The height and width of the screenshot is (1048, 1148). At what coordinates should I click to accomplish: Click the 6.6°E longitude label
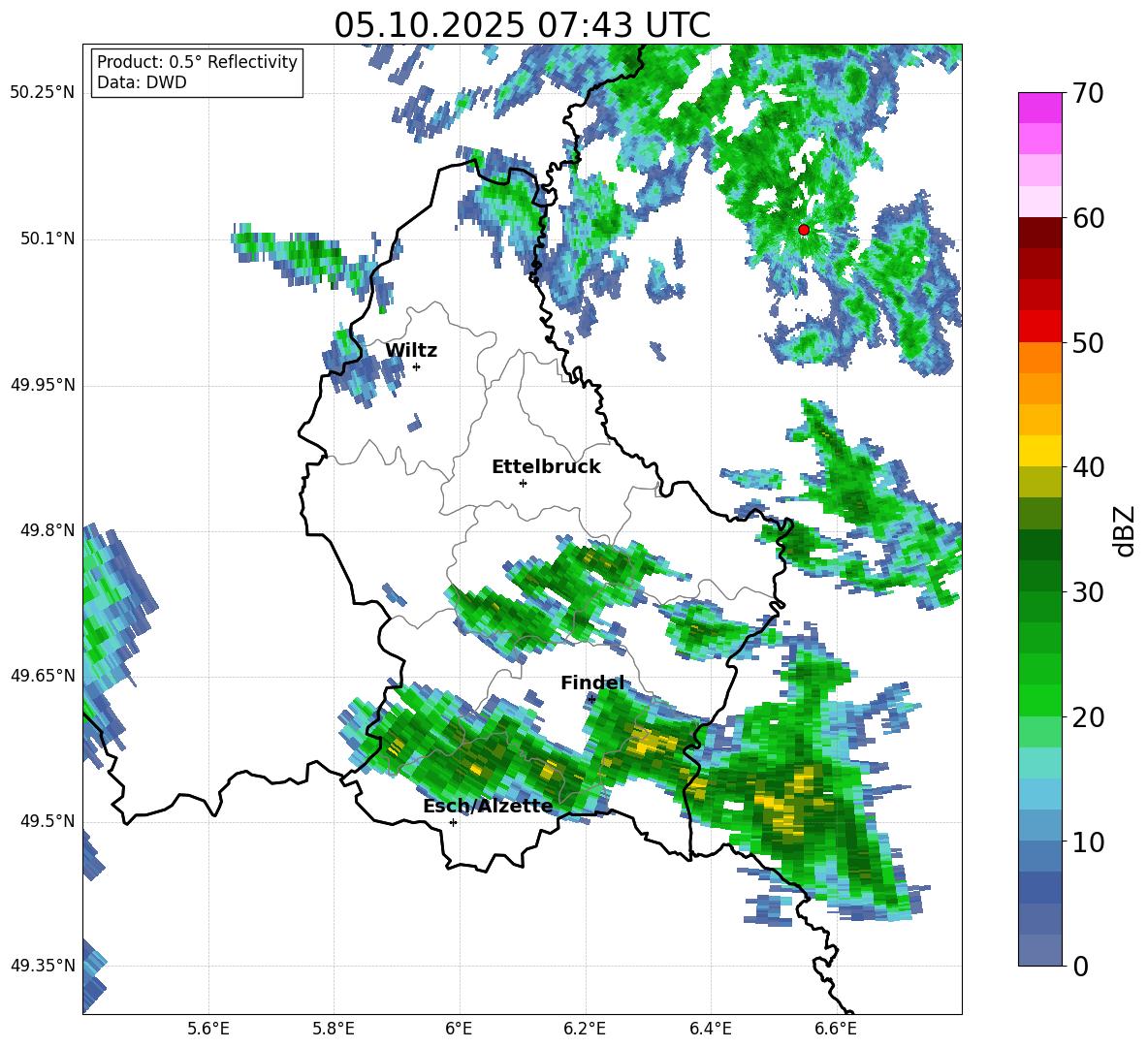coord(836,1029)
